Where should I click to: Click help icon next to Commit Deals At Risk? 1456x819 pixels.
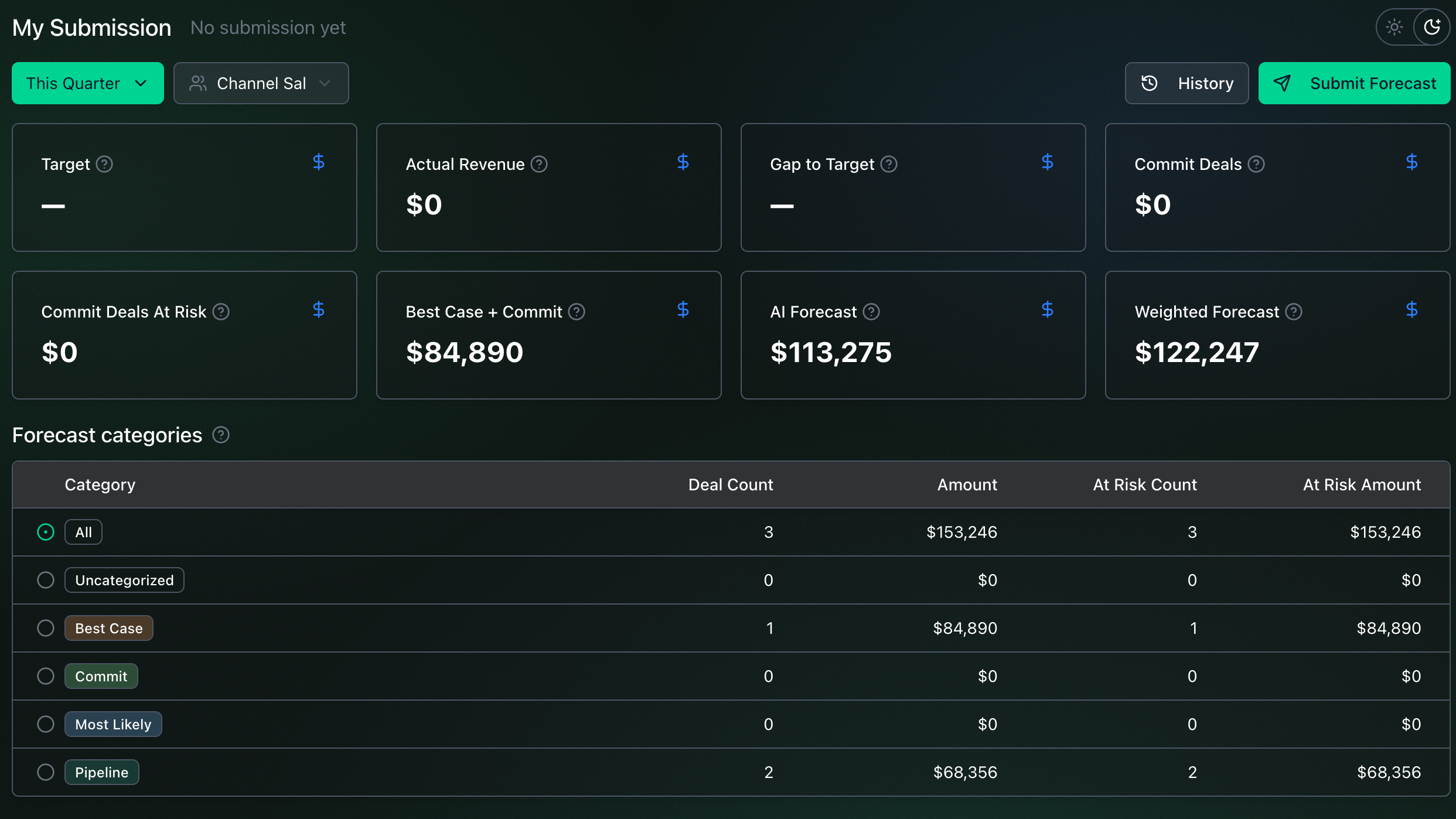tap(221, 312)
